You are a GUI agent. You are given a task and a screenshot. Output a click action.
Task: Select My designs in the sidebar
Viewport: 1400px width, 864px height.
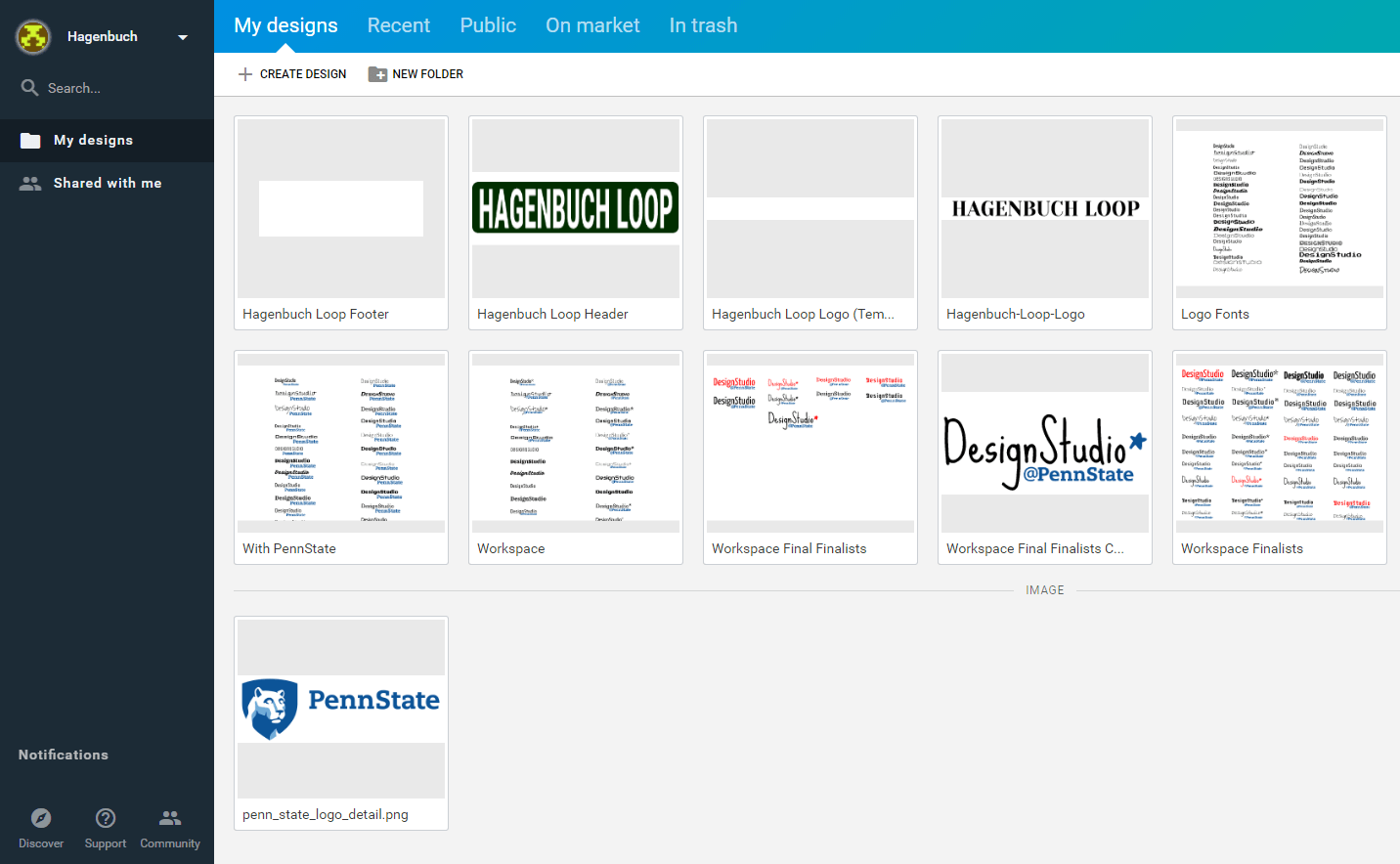click(107, 141)
